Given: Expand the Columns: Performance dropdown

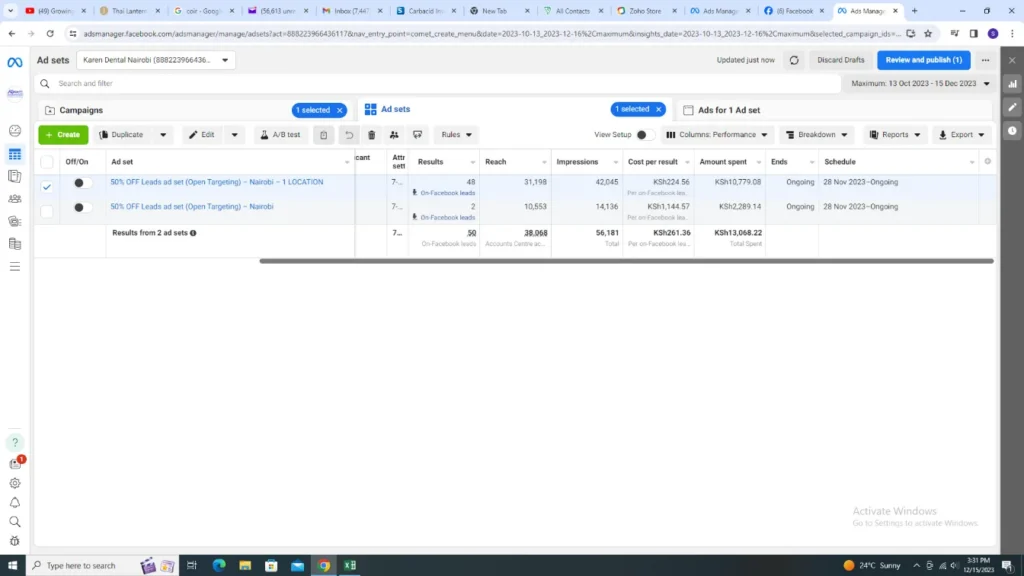Looking at the screenshot, I should [717, 135].
